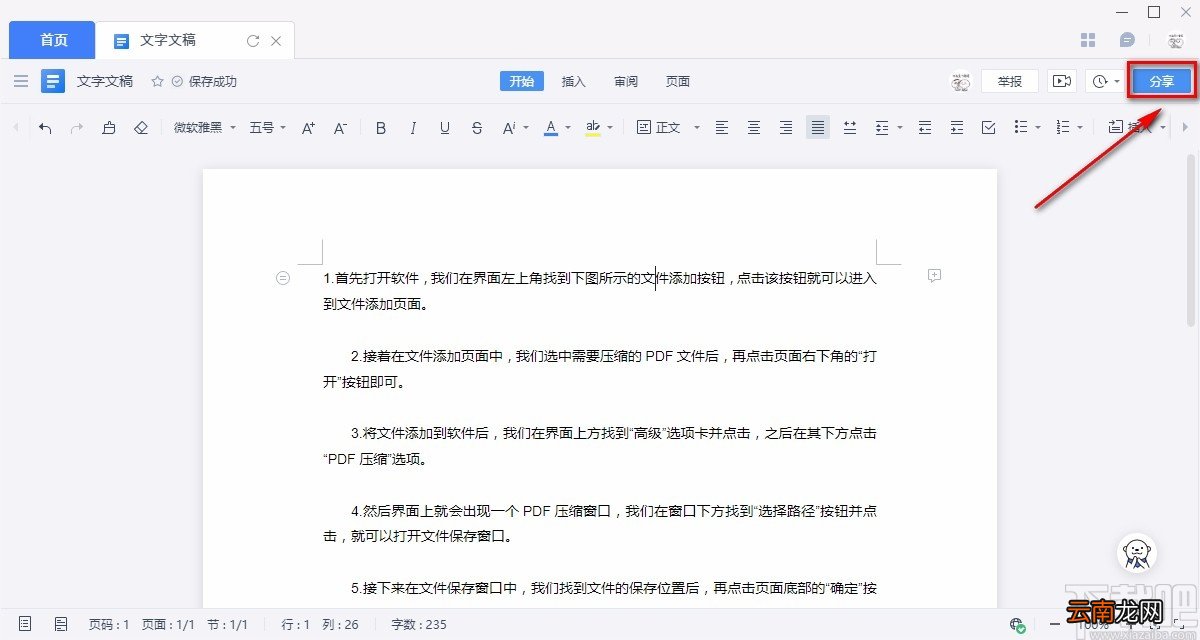Click the 页码: 1 status entry

point(109,624)
